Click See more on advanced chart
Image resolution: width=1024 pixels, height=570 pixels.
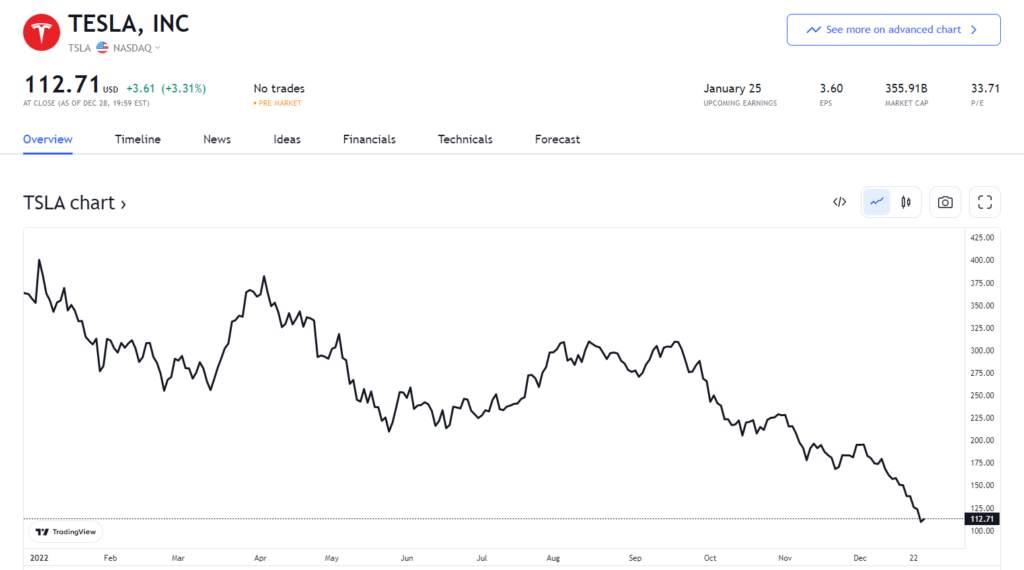click(x=893, y=30)
